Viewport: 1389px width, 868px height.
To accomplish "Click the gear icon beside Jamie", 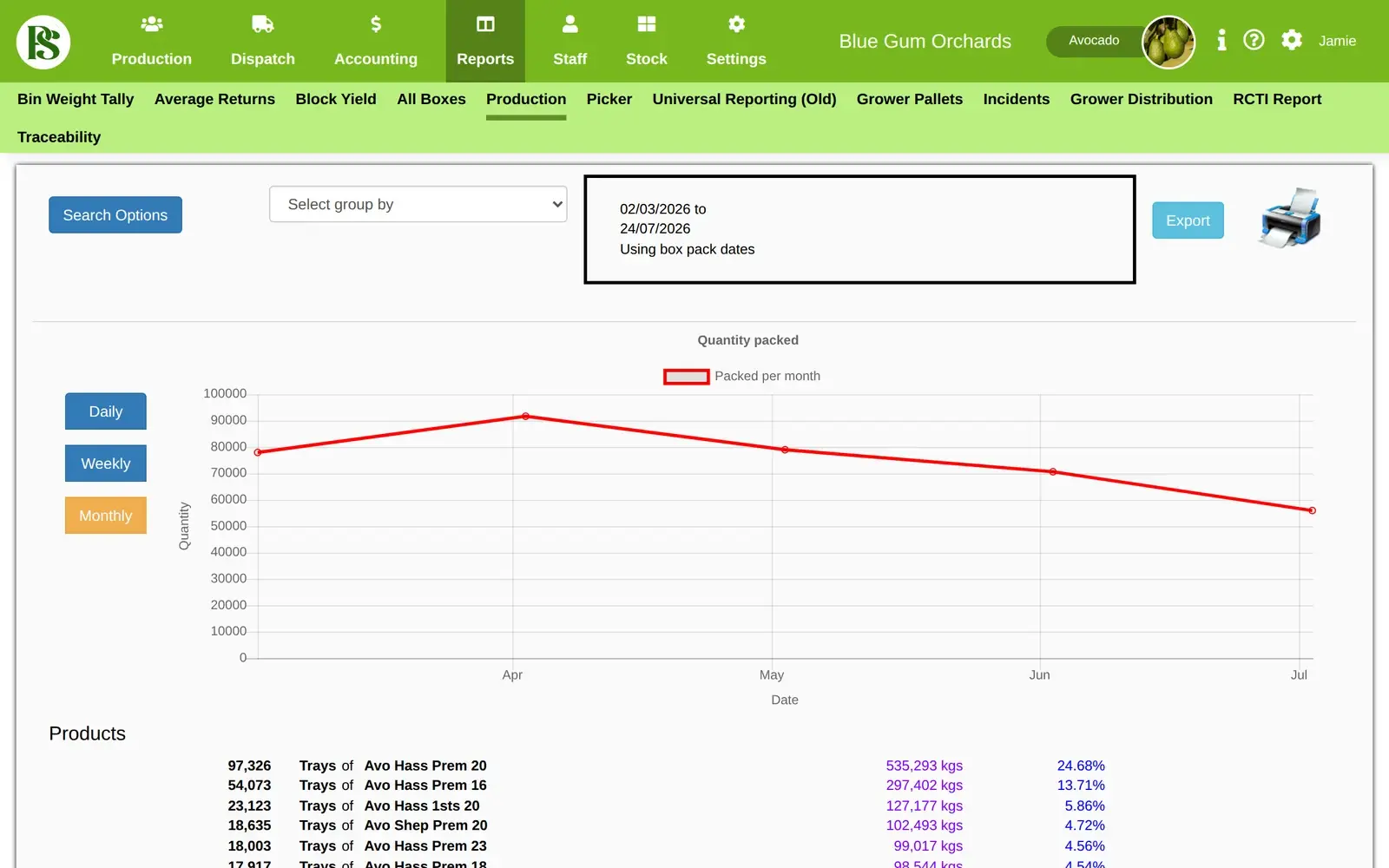I will pos(1292,40).
